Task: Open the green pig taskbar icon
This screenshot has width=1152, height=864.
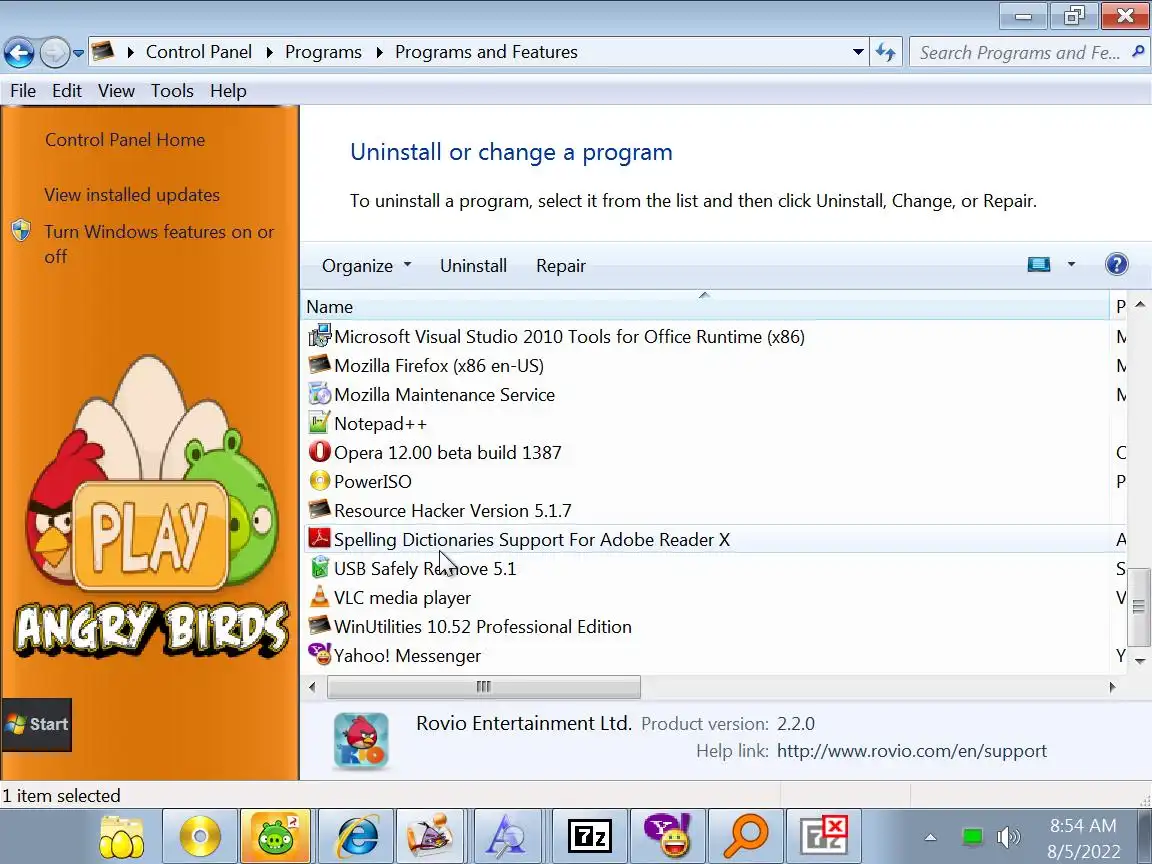Action: [276, 836]
